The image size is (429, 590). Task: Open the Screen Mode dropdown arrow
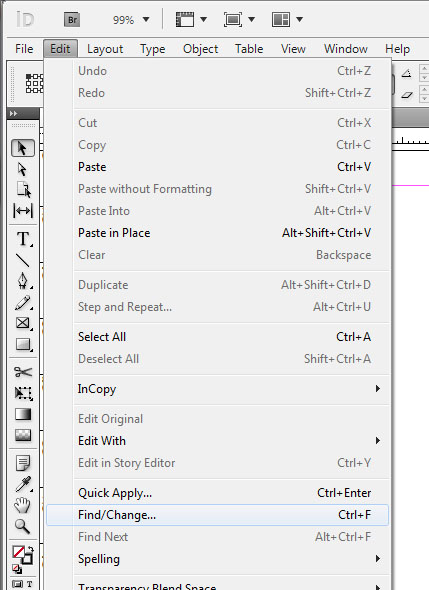coord(252,19)
